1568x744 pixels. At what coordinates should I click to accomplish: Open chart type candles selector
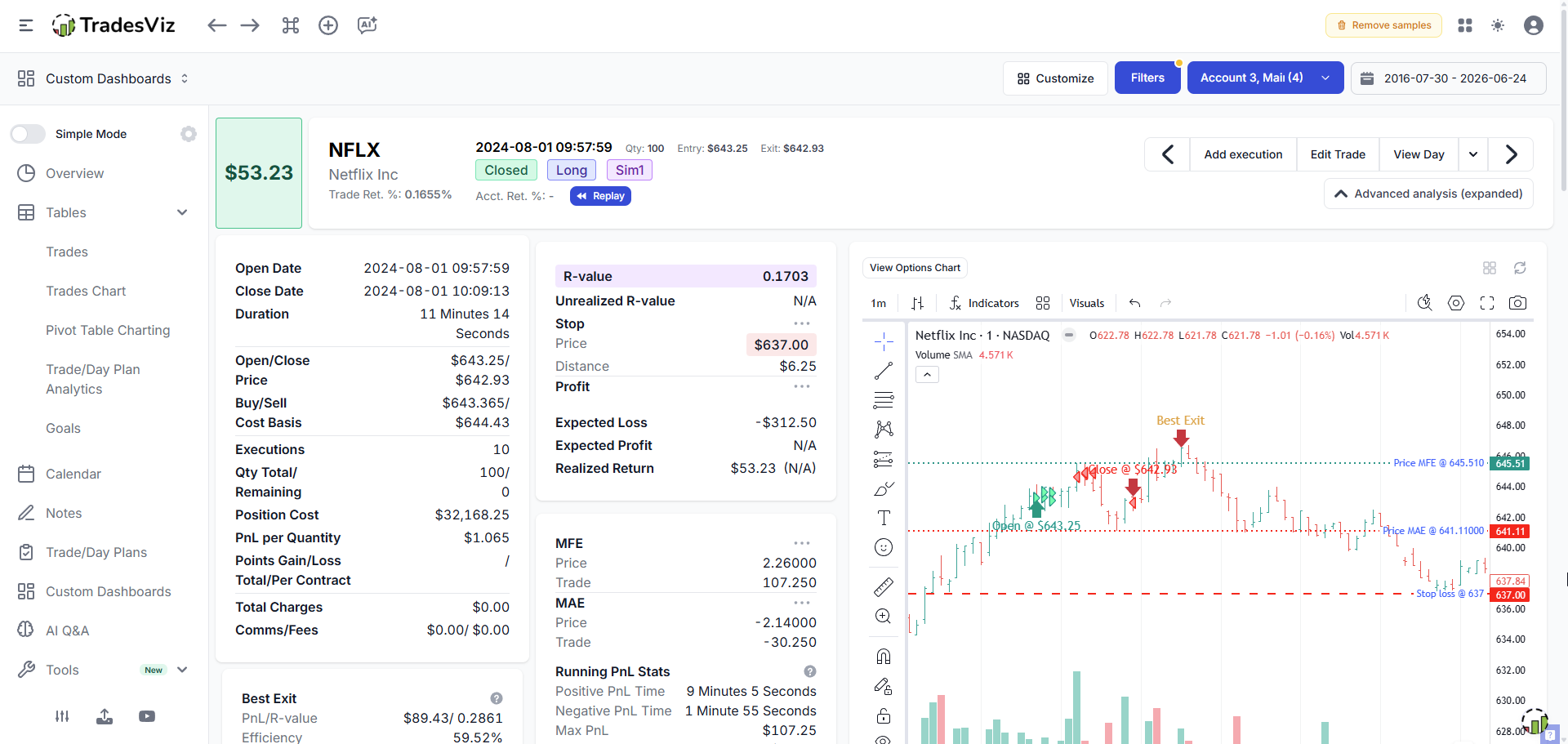[917, 303]
